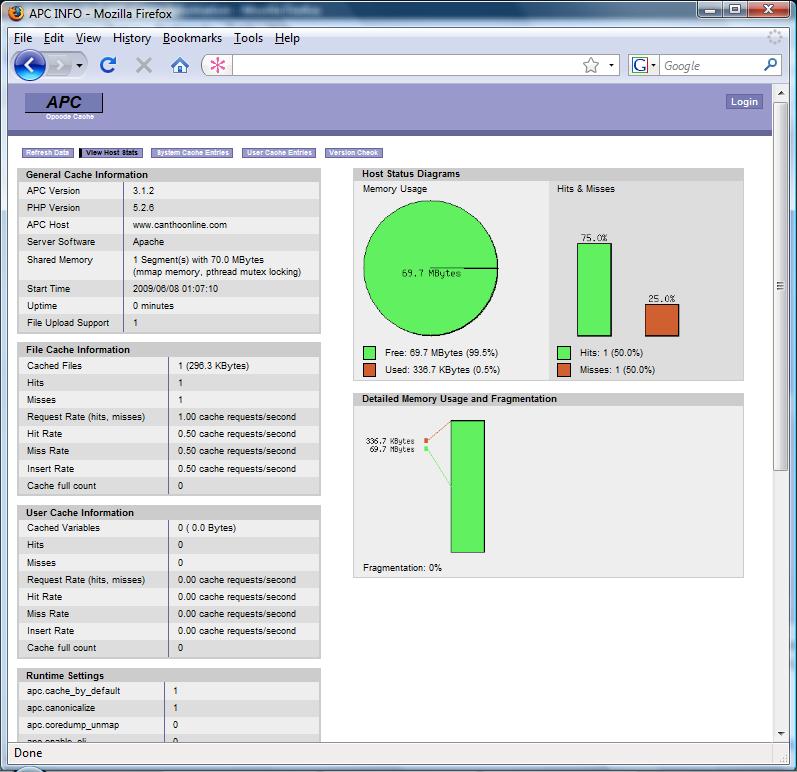Screen dimensions: 797x772
Task: Click the Uptime 0 minutes value
Action: (153, 306)
